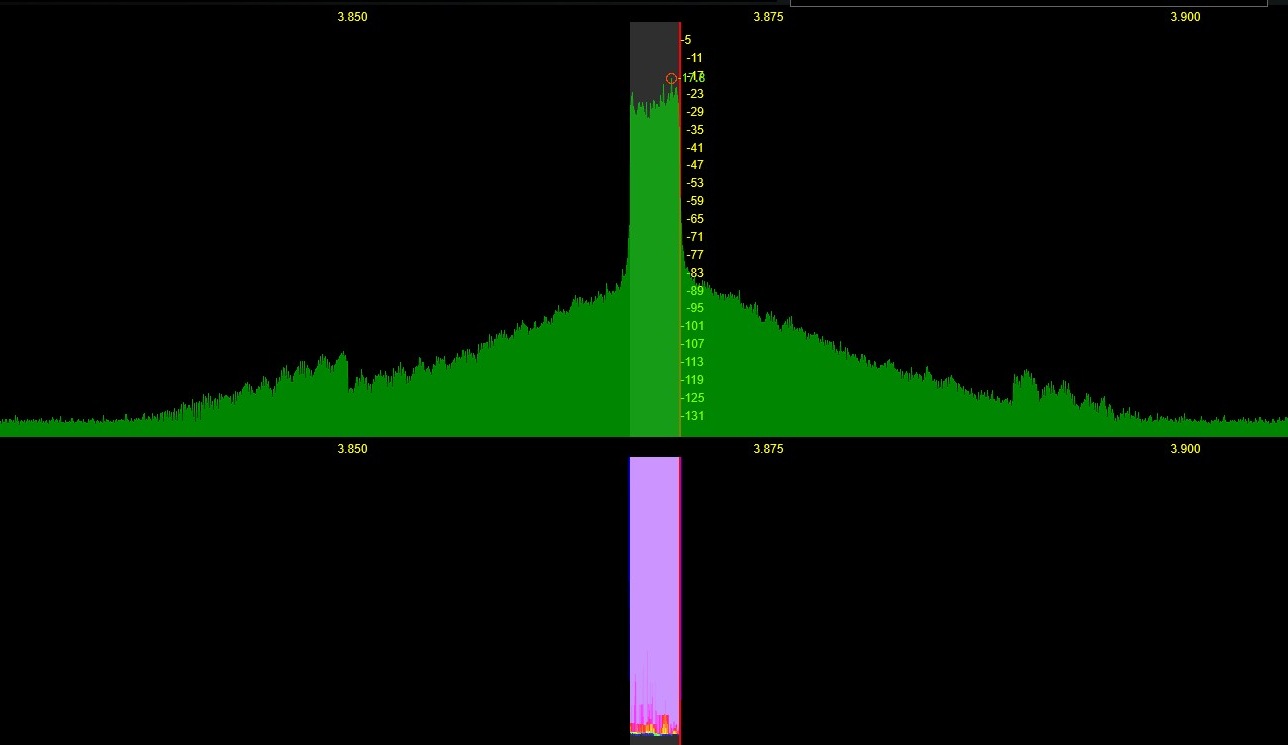Viewport: 1288px width, 745px height.
Task: Click the empty input box at top right
Action: [x=1028, y=3]
